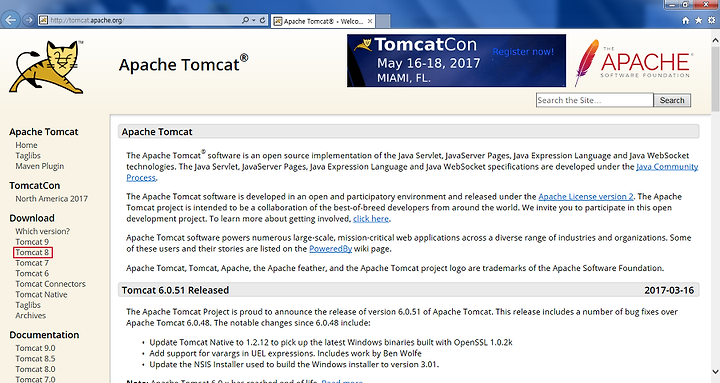Click Register now! on TomcatCon banner
This screenshot has height=383, width=720.
pyautogui.click(x=523, y=52)
